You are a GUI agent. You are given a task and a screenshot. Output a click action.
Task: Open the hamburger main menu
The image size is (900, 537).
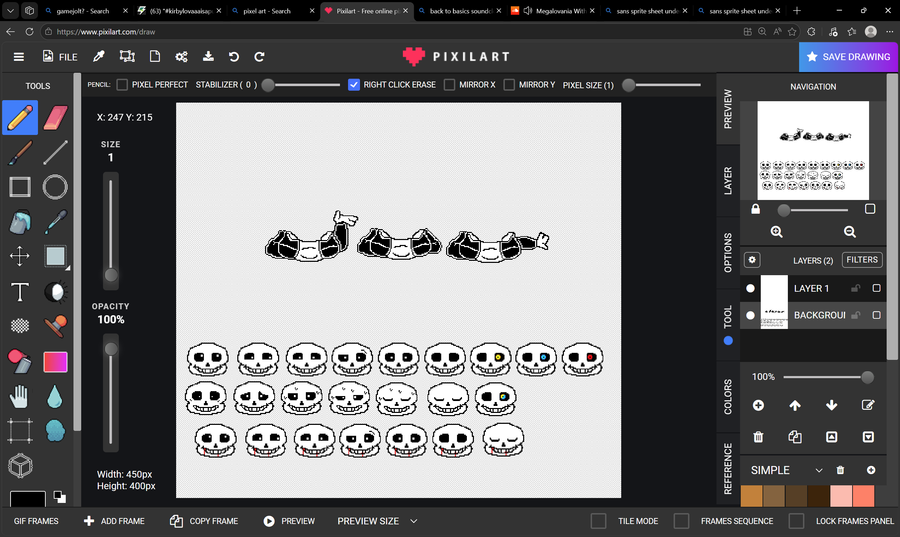coord(19,57)
